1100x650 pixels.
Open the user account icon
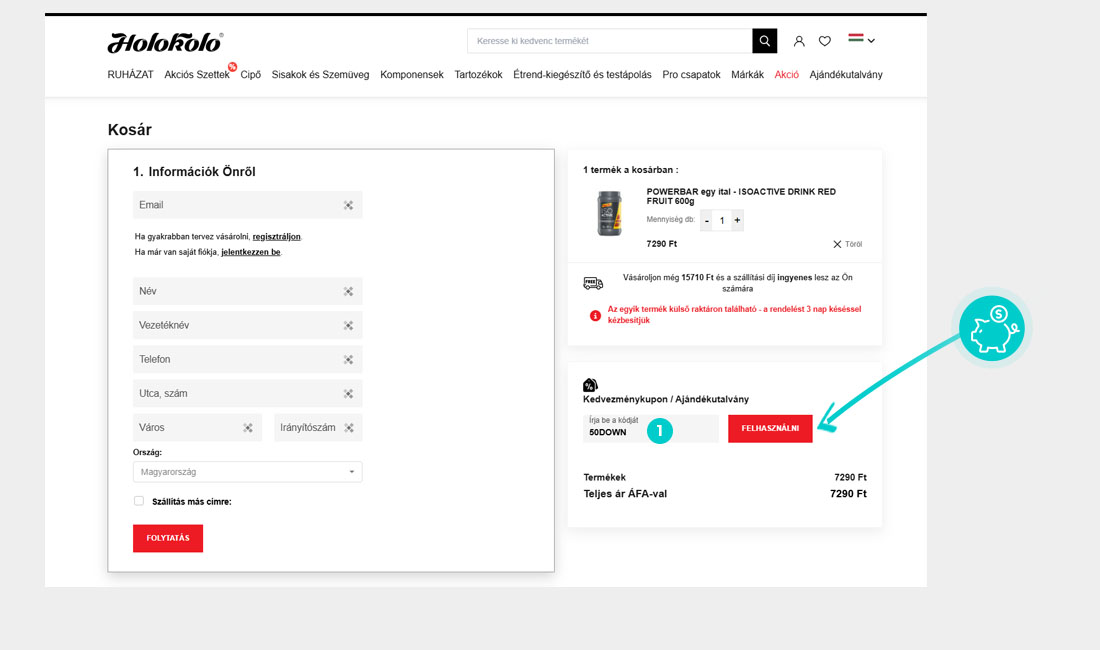pyautogui.click(x=799, y=41)
